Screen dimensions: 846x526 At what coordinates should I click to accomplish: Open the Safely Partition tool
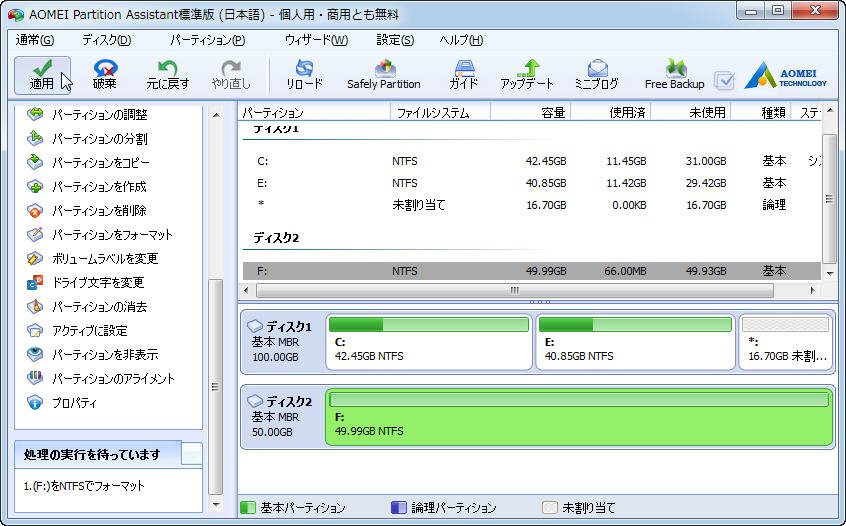tap(384, 75)
